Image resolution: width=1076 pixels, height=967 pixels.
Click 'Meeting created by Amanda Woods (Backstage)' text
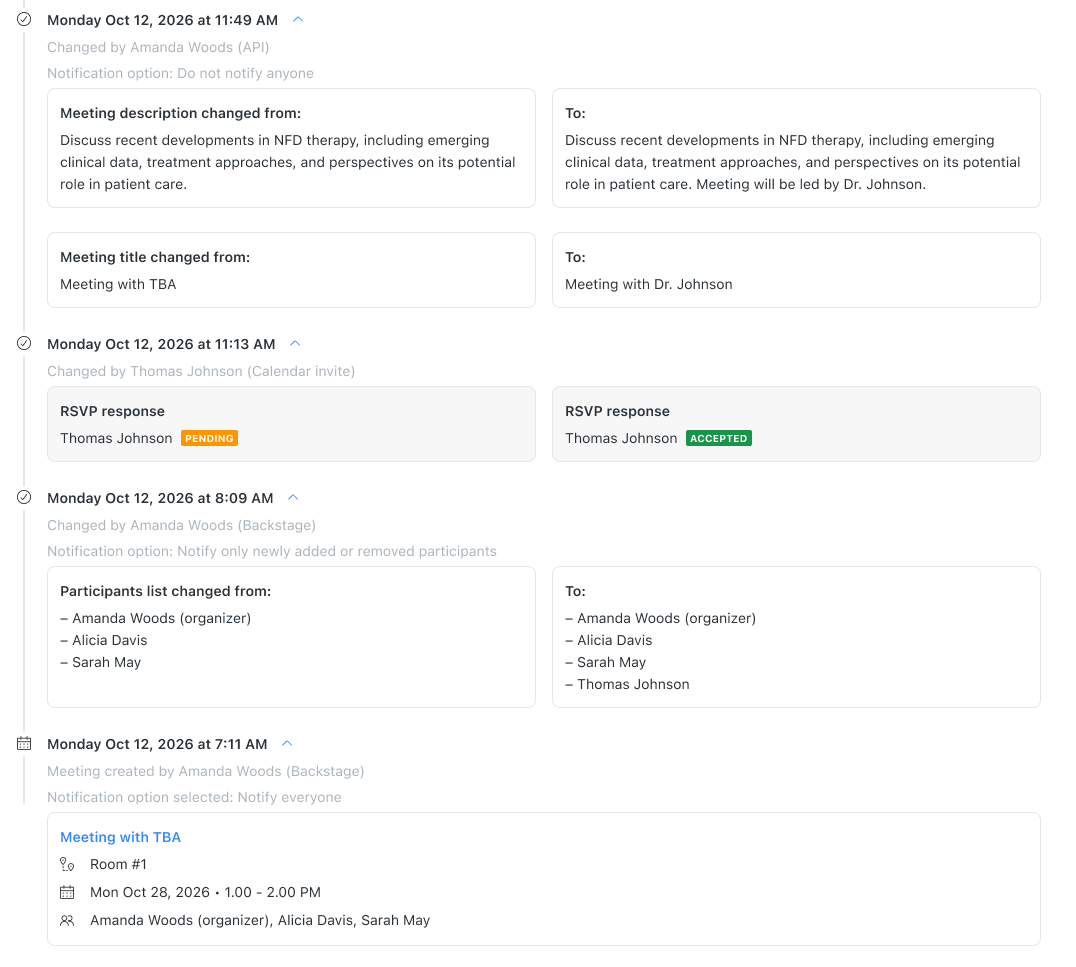(205, 771)
